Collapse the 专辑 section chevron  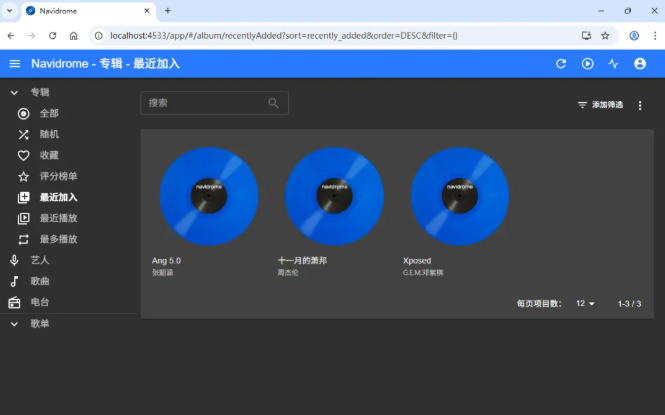pyautogui.click(x=14, y=92)
